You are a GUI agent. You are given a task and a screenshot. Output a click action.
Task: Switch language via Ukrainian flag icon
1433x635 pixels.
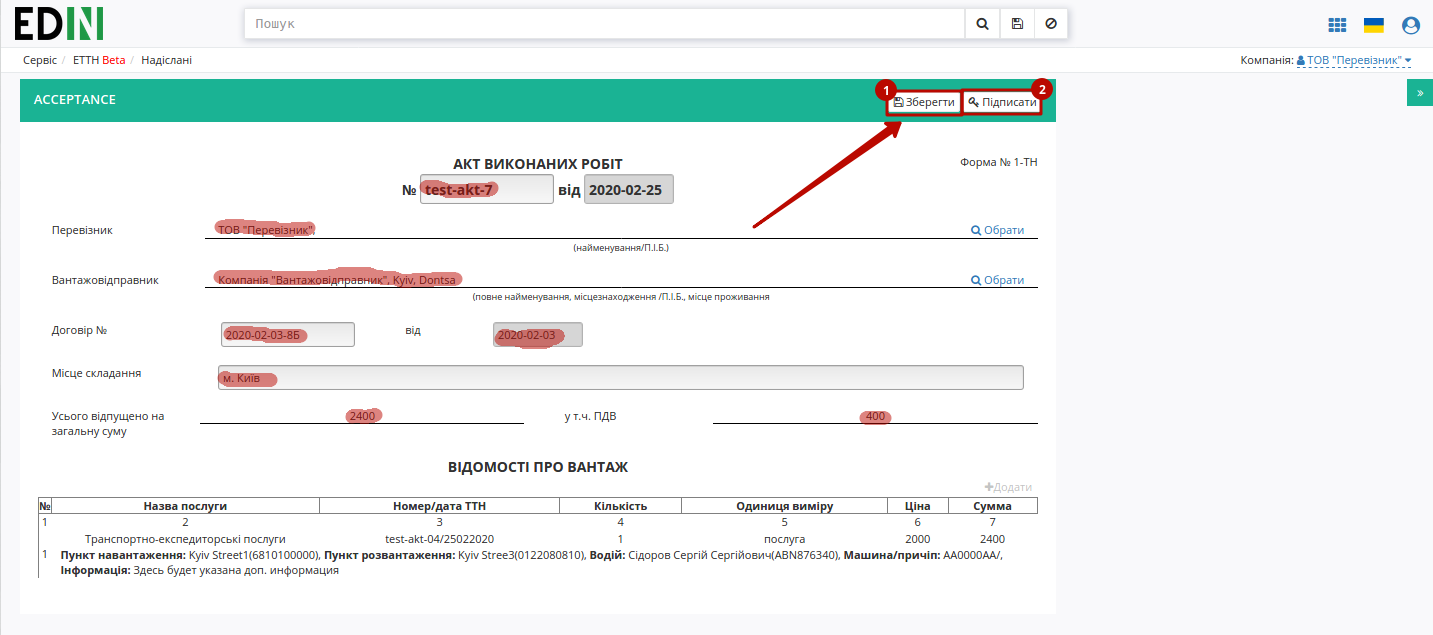click(1374, 25)
